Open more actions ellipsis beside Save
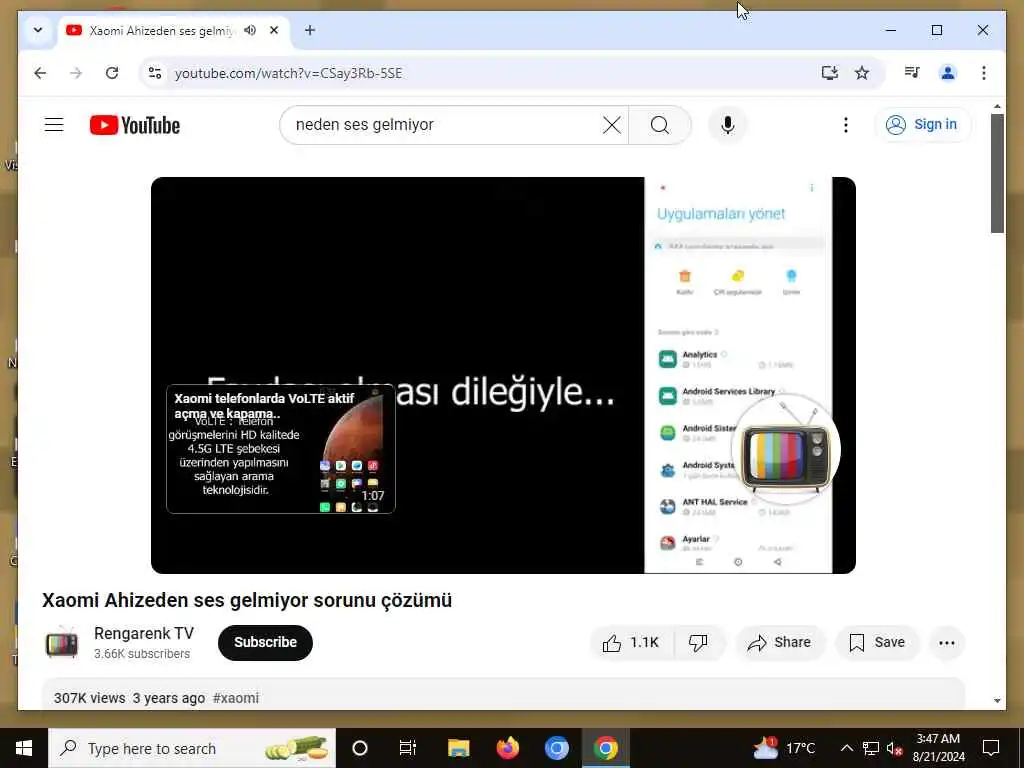The height and width of the screenshot is (768, 1024). click(947, 643)
